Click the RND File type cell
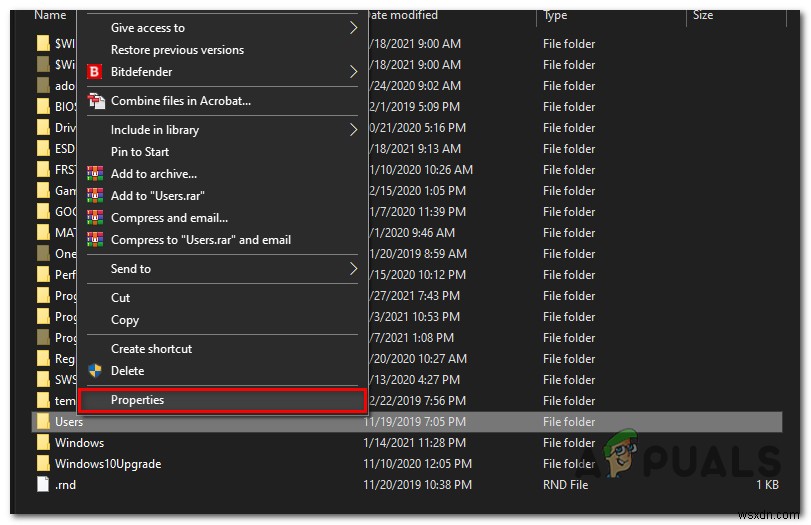Viewport: 811px width, 525px height. pos(565,485)
